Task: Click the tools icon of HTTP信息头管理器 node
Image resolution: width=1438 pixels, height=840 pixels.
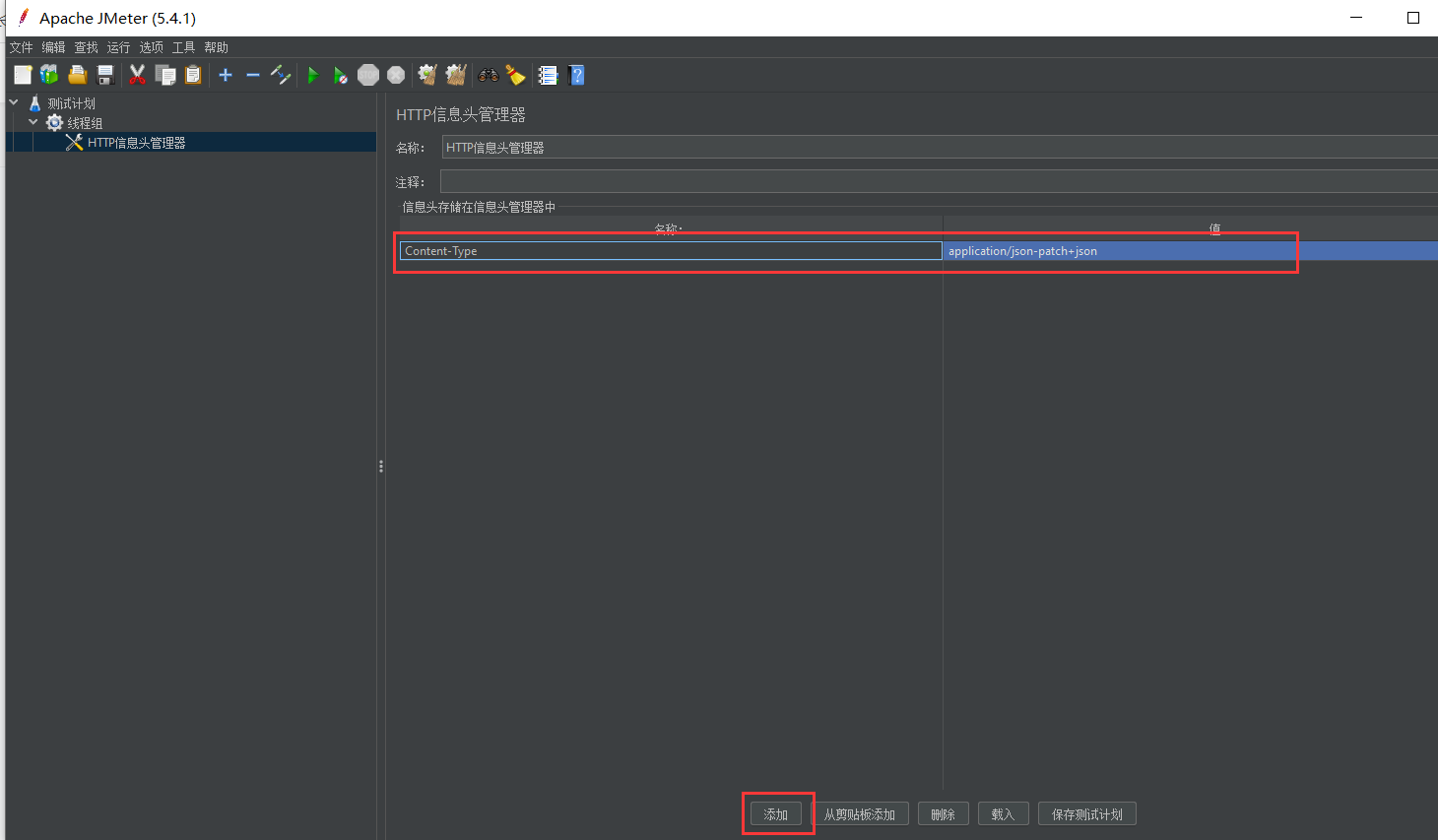Action: click(74, 143)
